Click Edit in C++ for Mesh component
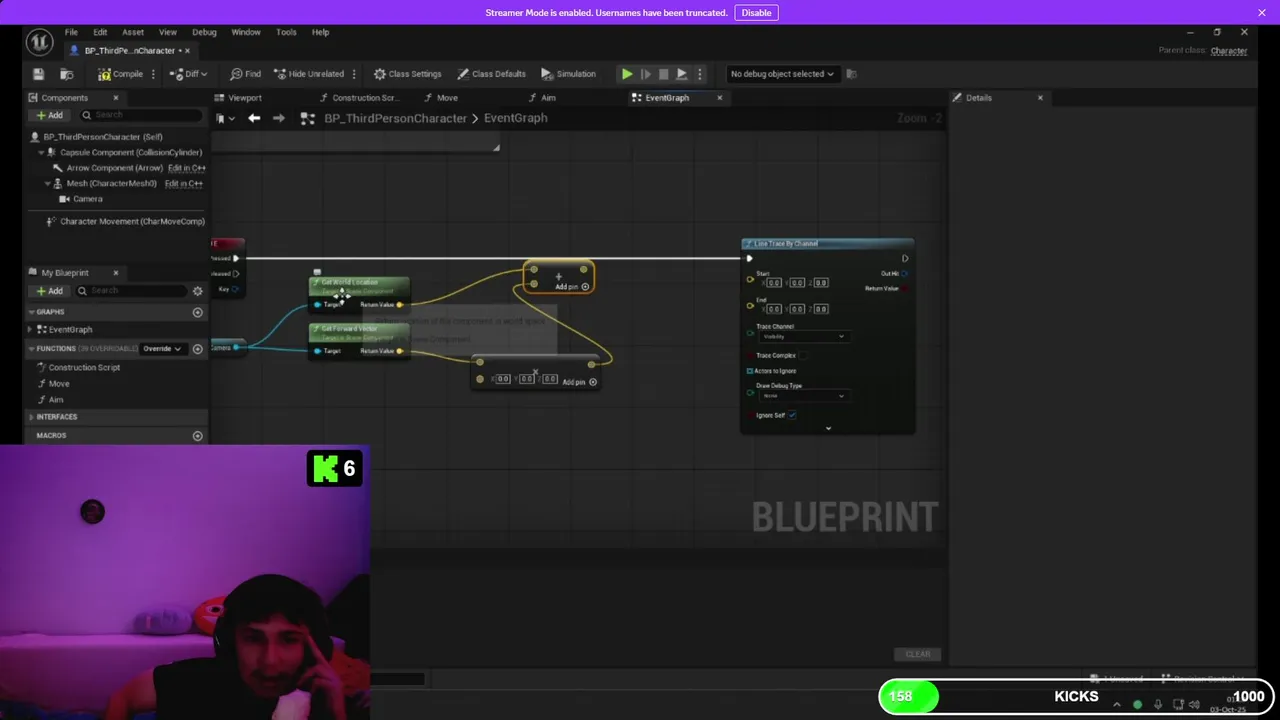The height and width of the screenshot is (720, 1280). [x=184, y=184]
